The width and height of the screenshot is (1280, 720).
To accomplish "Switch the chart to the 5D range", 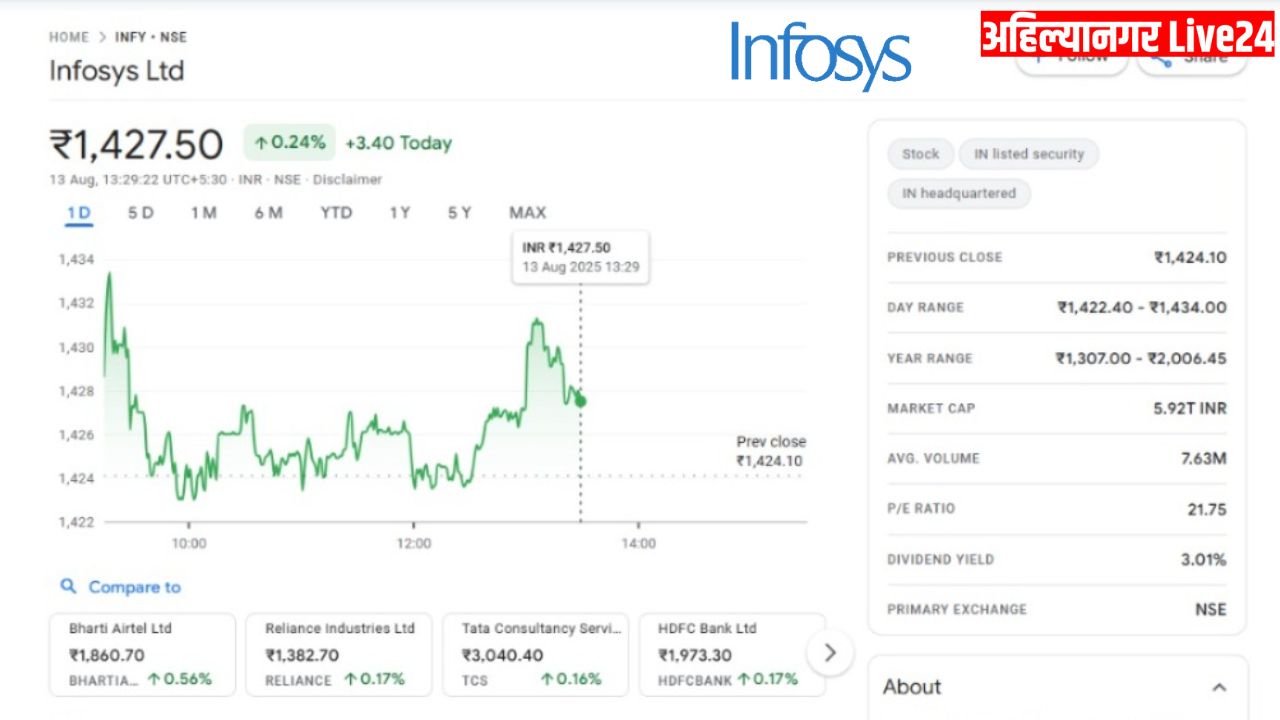I will point(141,212).
